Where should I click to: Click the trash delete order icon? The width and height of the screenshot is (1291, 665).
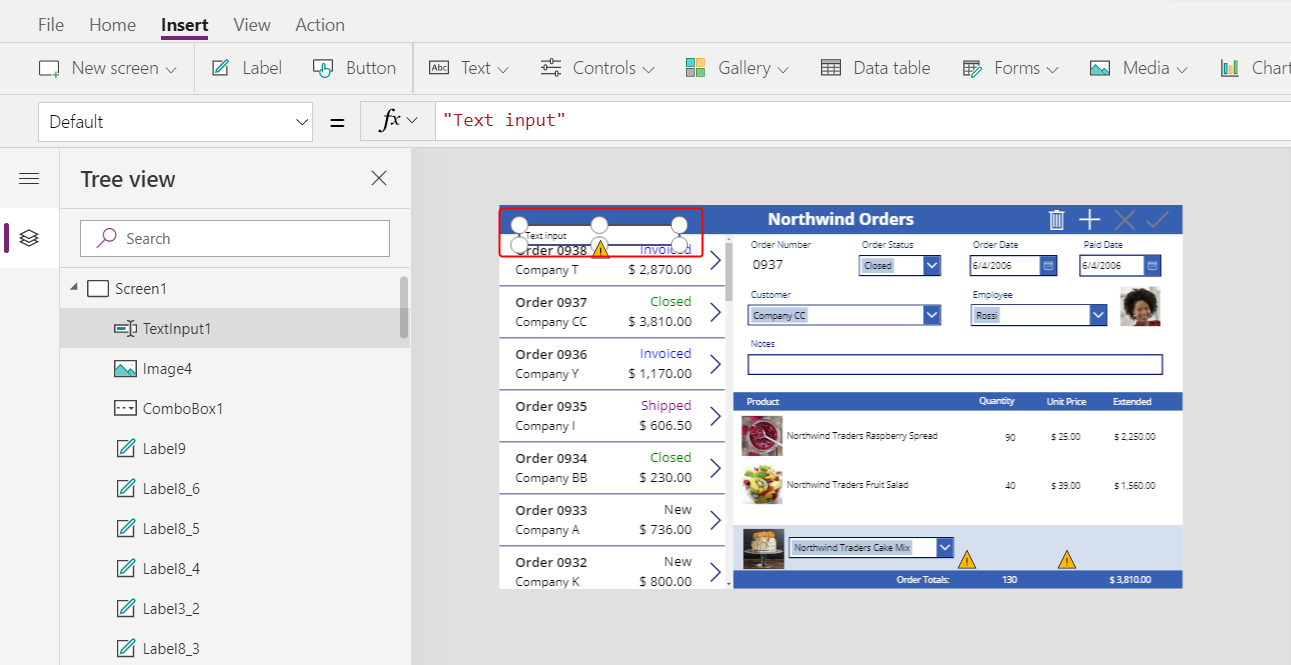[1056, 220]
